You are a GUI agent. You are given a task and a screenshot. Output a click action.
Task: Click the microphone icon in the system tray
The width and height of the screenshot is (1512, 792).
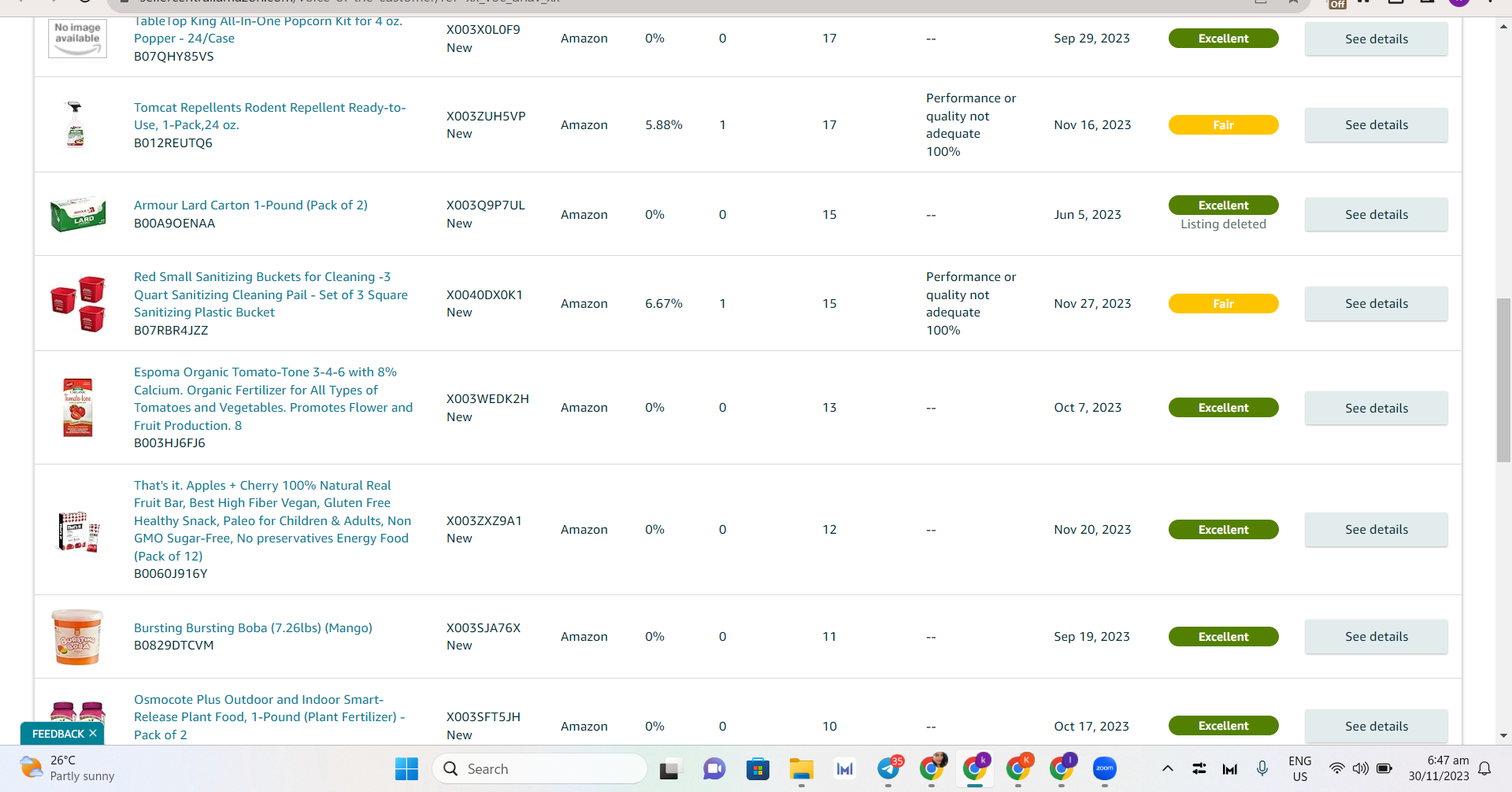click(1262, 768)
